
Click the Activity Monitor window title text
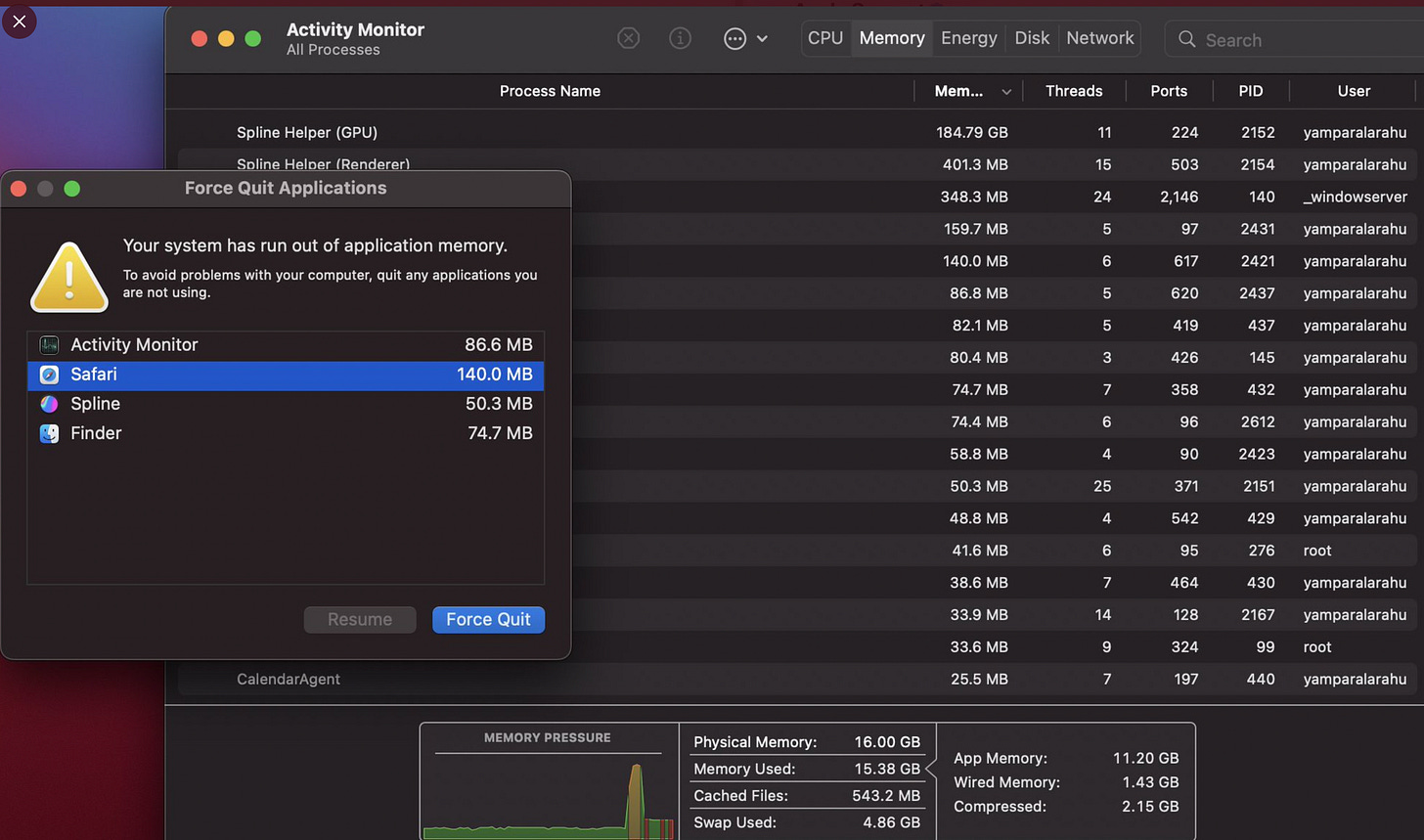click(355, 29)
